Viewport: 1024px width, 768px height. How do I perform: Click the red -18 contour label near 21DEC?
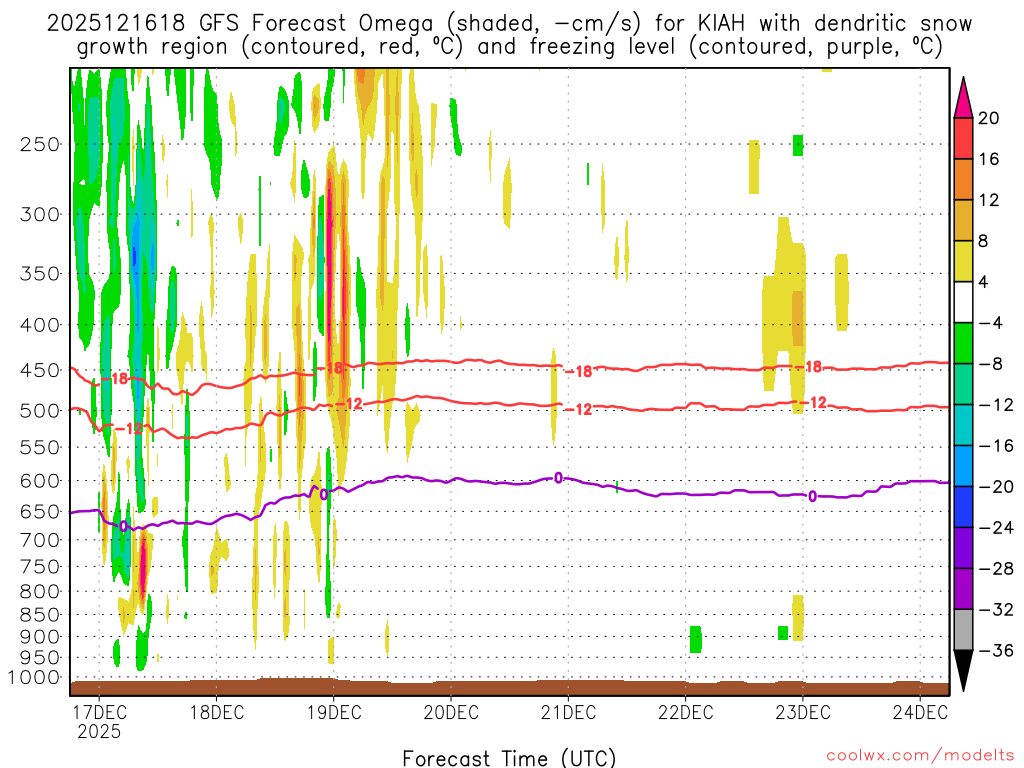click(579, 372)
